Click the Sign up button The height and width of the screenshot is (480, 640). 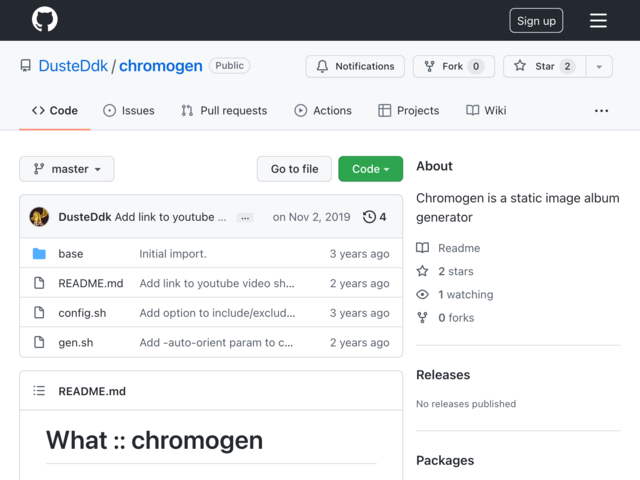[x=536, y=20]
